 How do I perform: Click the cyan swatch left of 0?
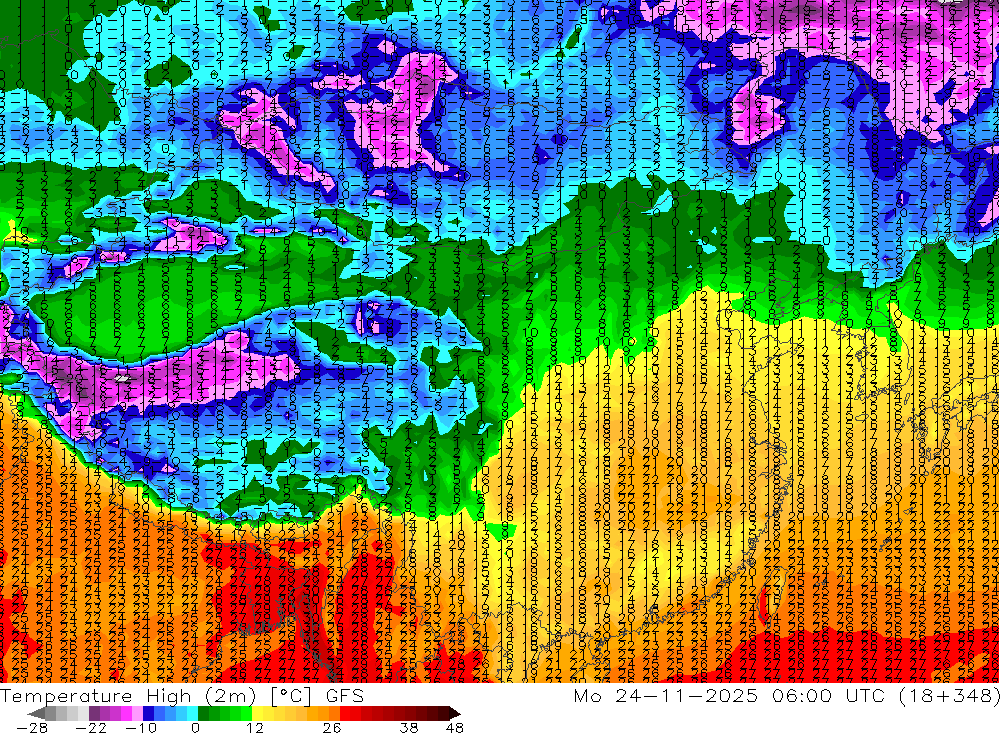pyautogui.click(x=192, y=713)
